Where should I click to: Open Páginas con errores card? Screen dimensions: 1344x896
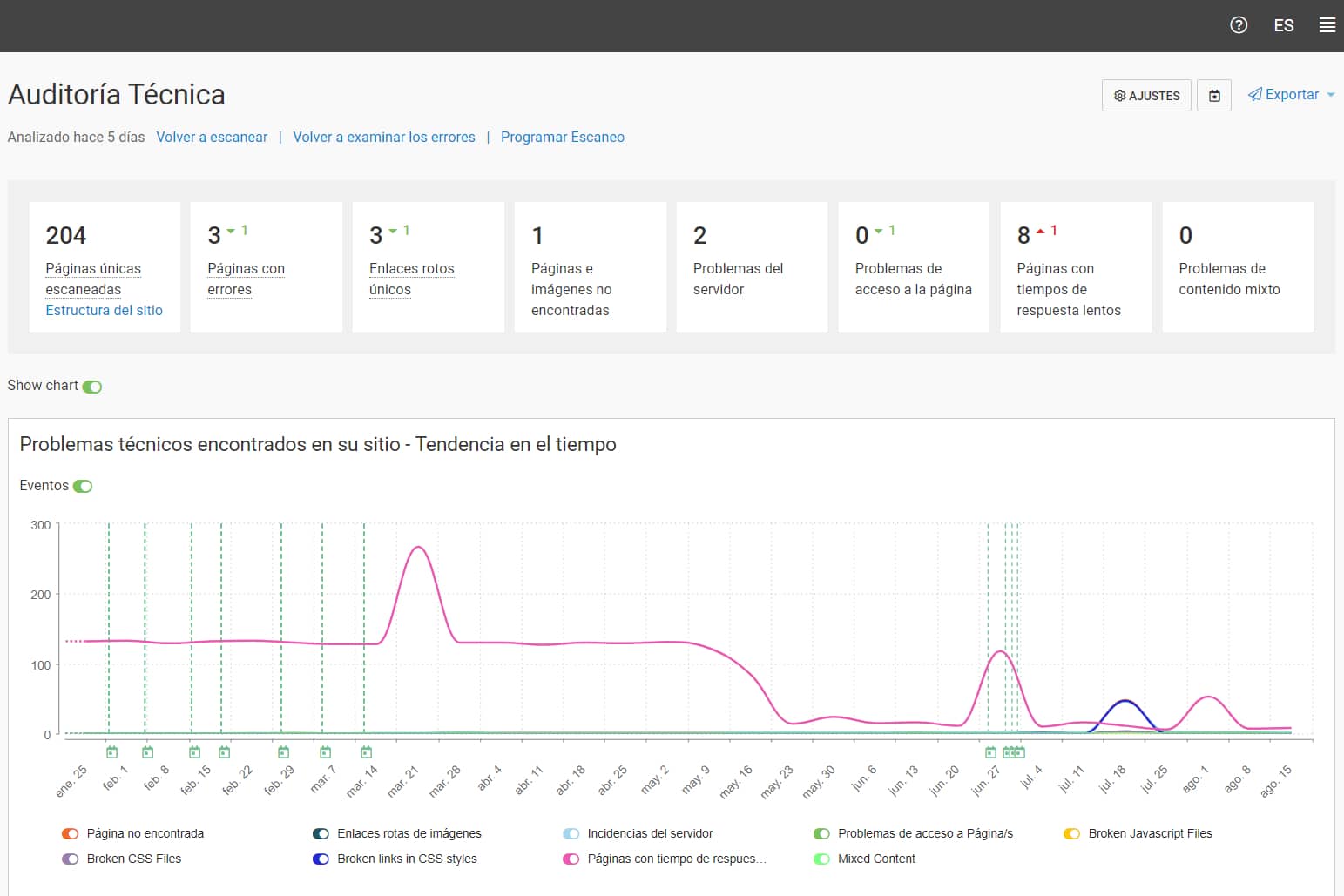pos(266,267)
